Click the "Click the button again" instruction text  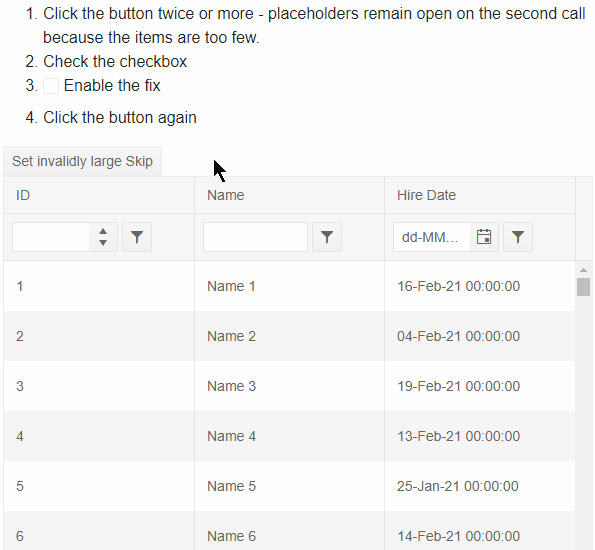120,117
